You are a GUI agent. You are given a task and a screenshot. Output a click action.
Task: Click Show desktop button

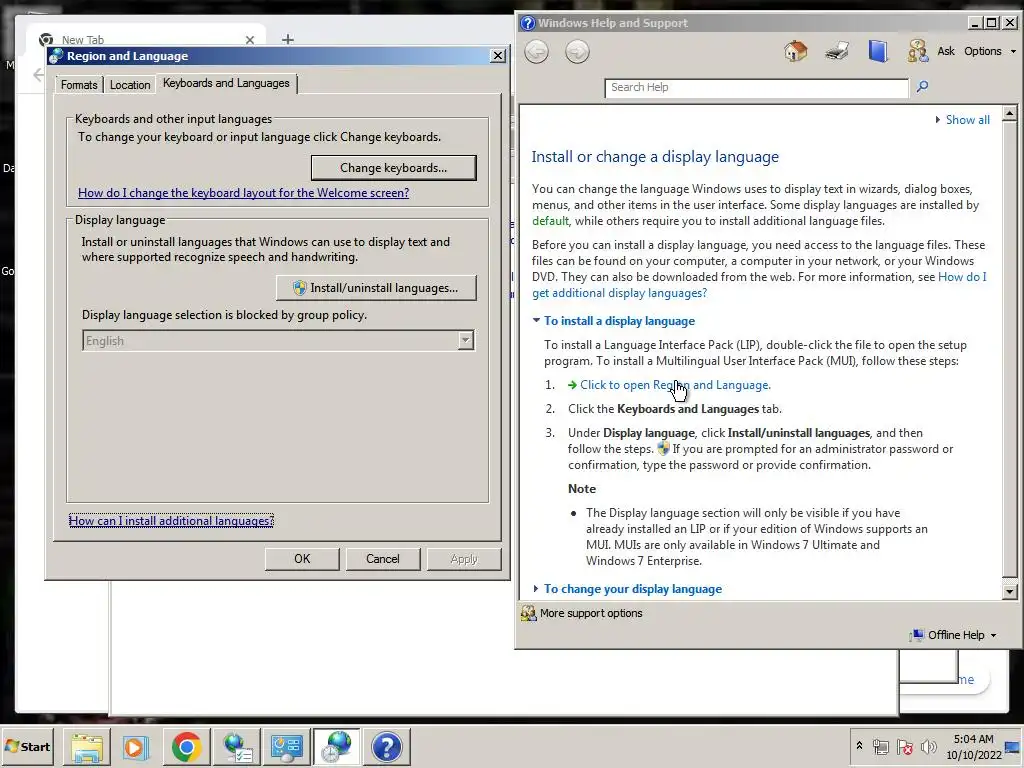pos(1014,746)
